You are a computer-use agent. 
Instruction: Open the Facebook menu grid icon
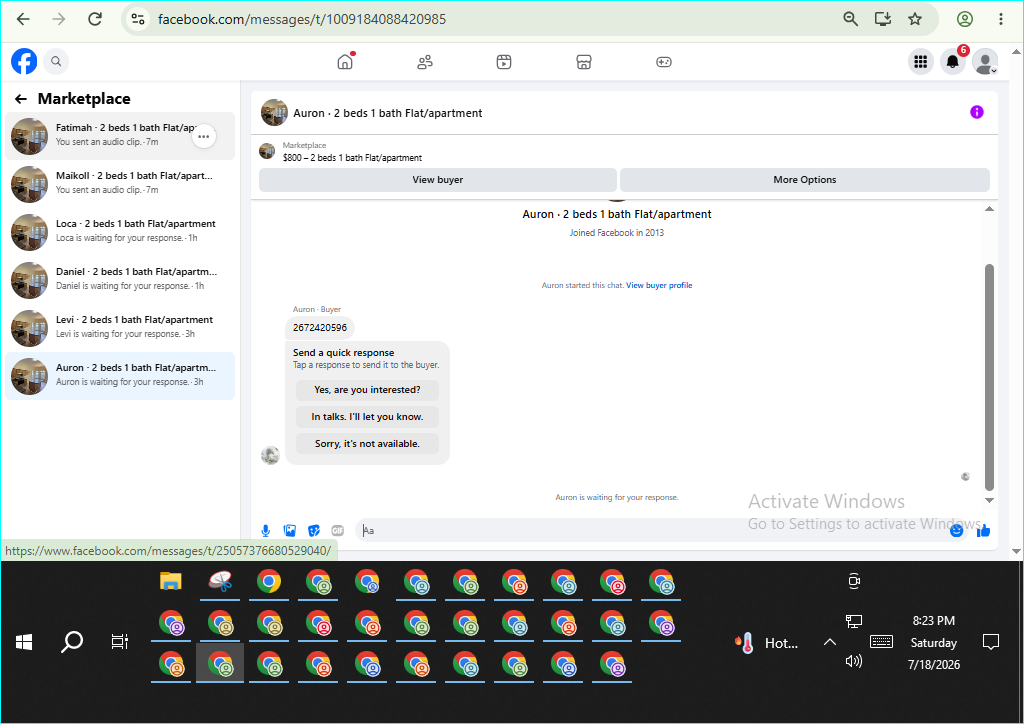921,62
